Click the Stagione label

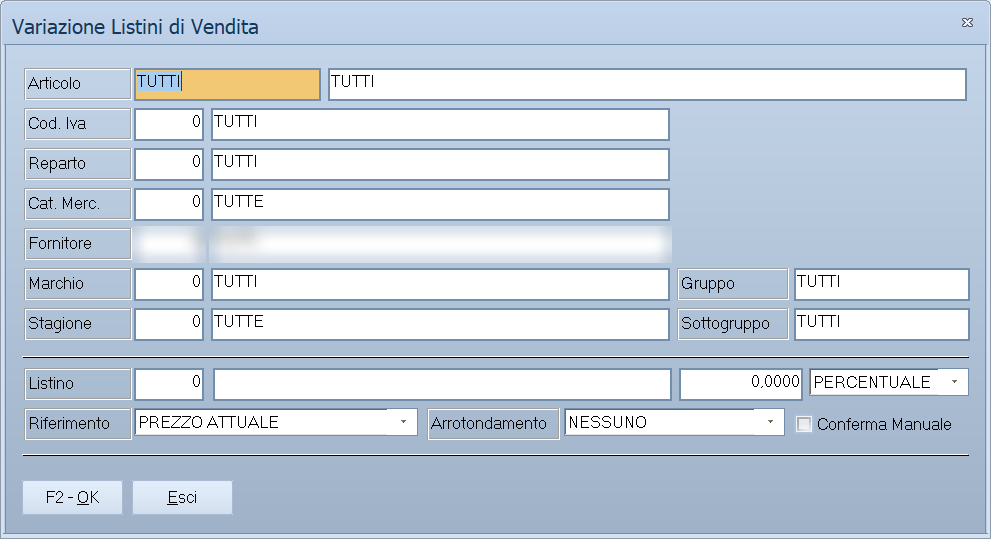pyautogui.click(x=78, y=324)
